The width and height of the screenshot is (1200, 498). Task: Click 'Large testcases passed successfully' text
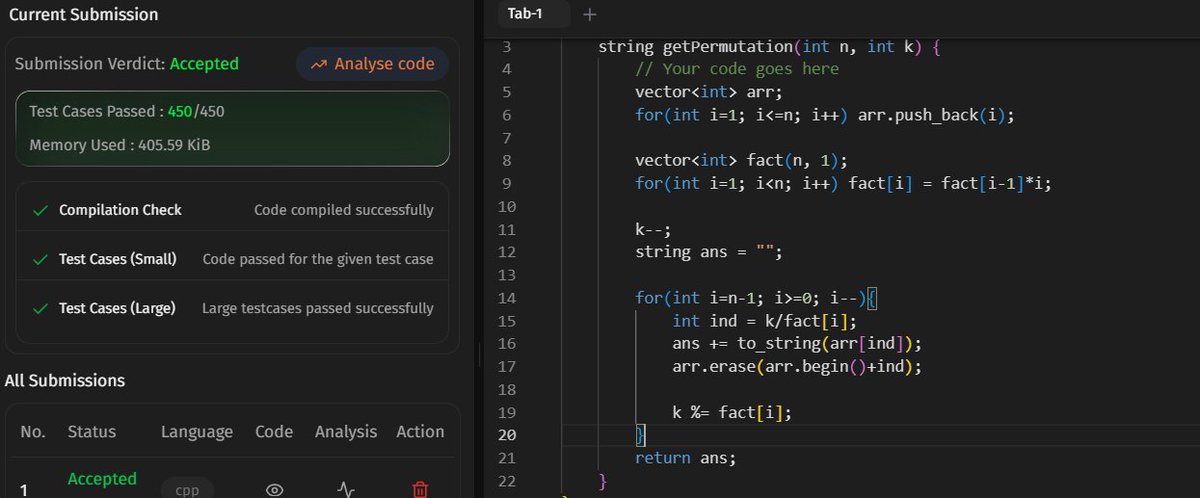[318, 308]
